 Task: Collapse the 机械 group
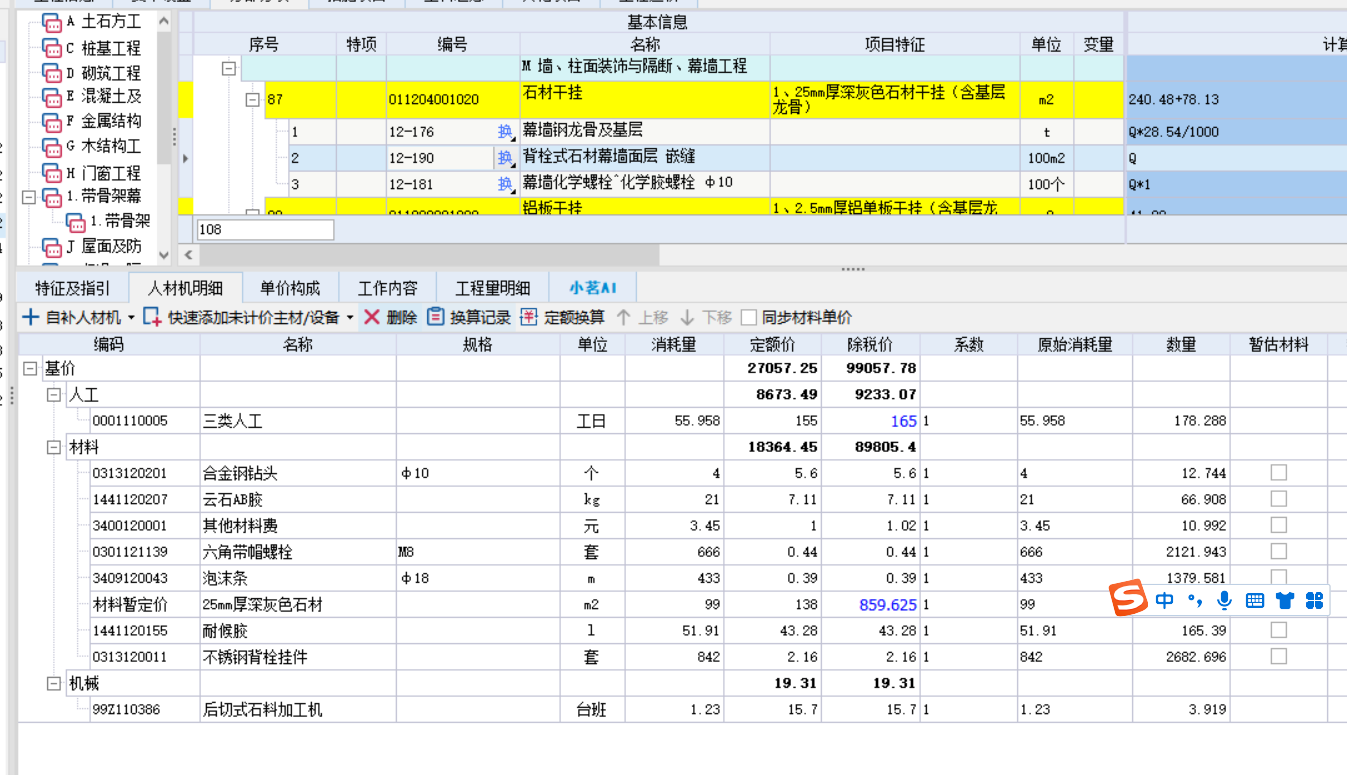pyautogui.click(x=54, y=684)
